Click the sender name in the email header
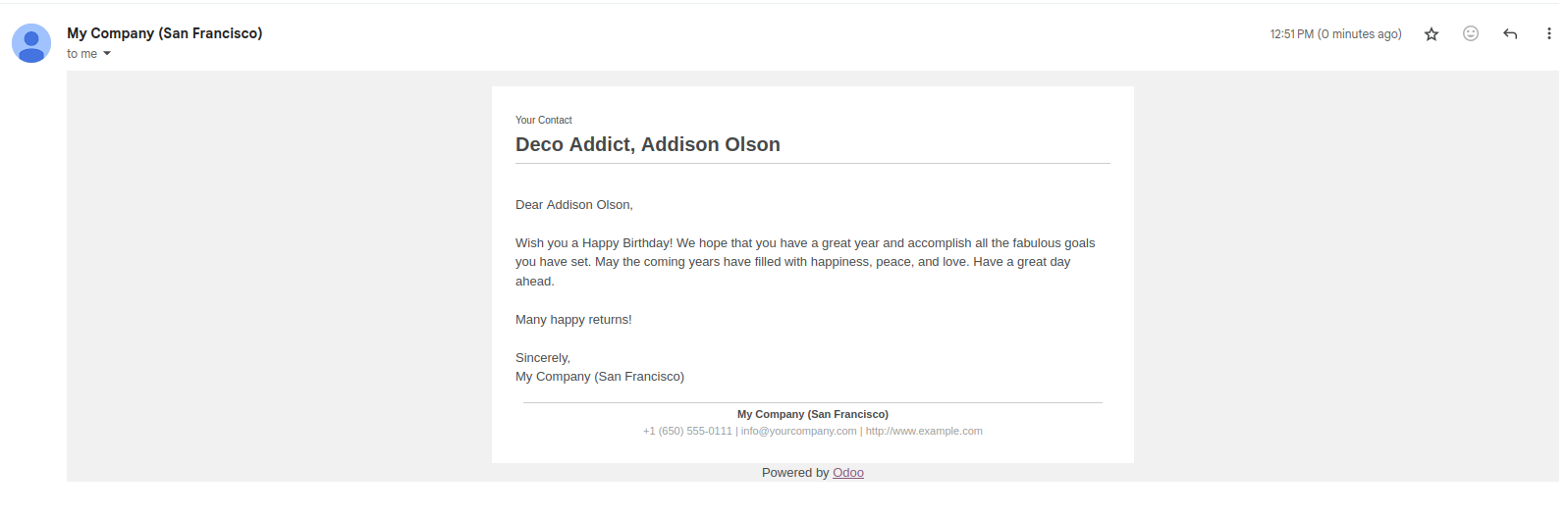Screen dimensions: 1568x519 pyautogui.click(x=164, y=33)
